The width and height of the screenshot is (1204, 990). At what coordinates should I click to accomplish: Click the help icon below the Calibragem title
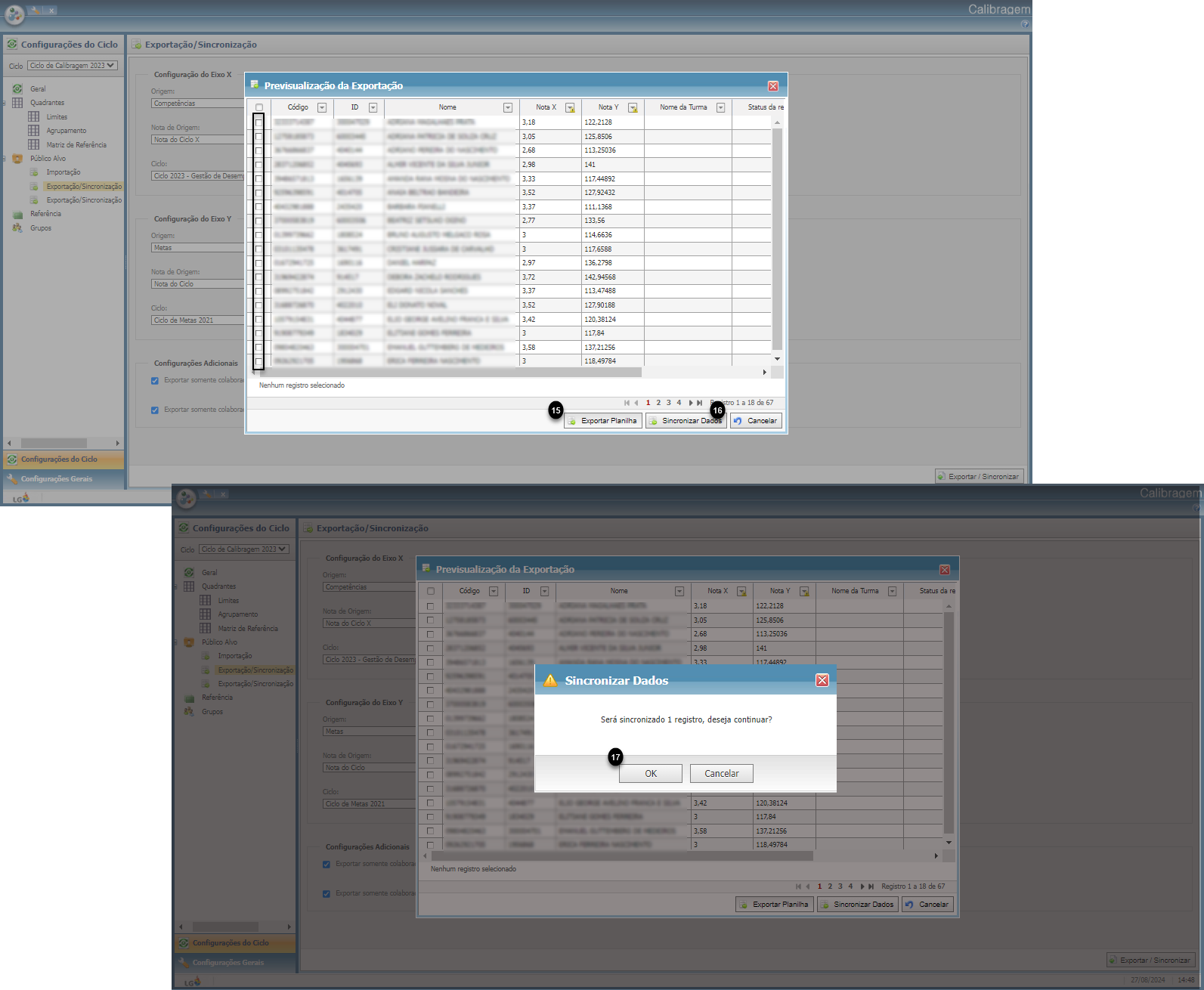coord(1025,24)
